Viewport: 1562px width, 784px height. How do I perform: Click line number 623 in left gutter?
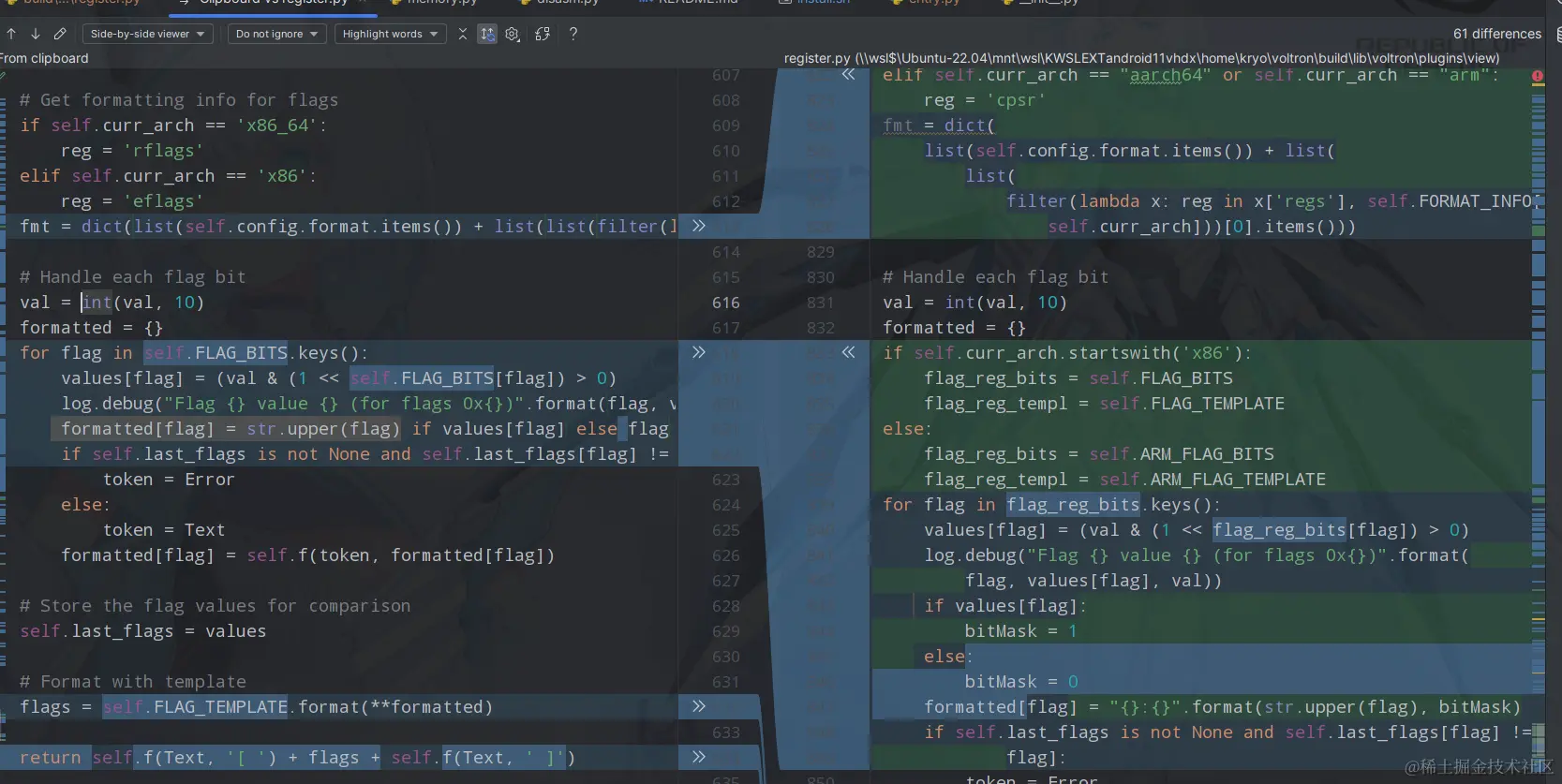726,480
